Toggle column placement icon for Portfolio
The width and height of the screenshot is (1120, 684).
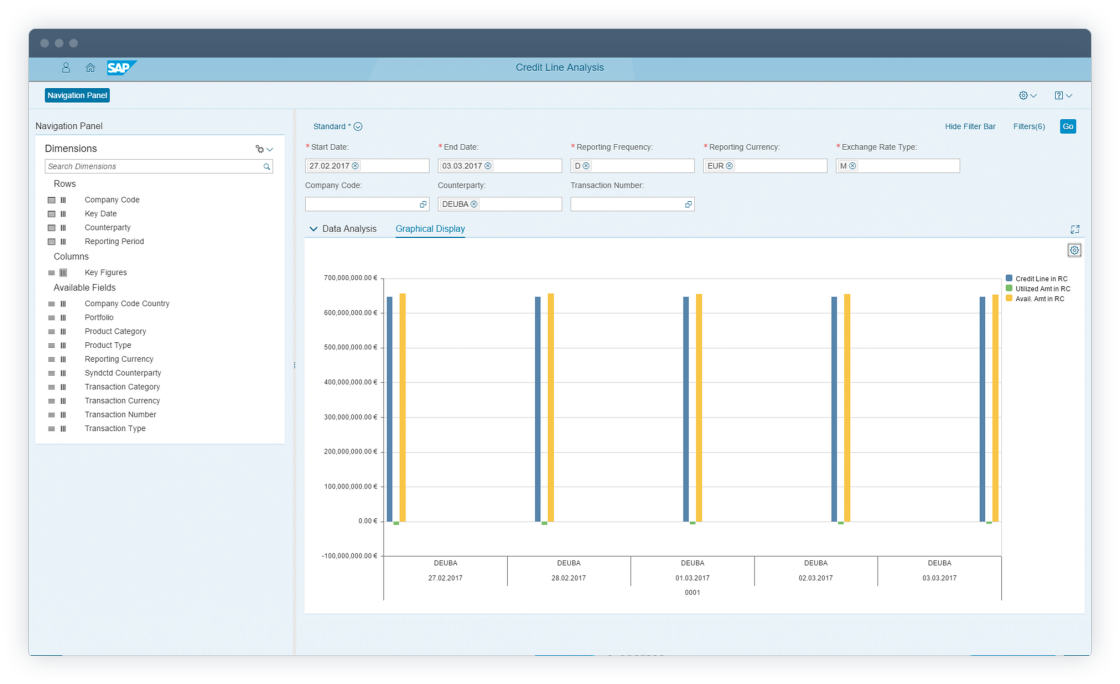63,318
